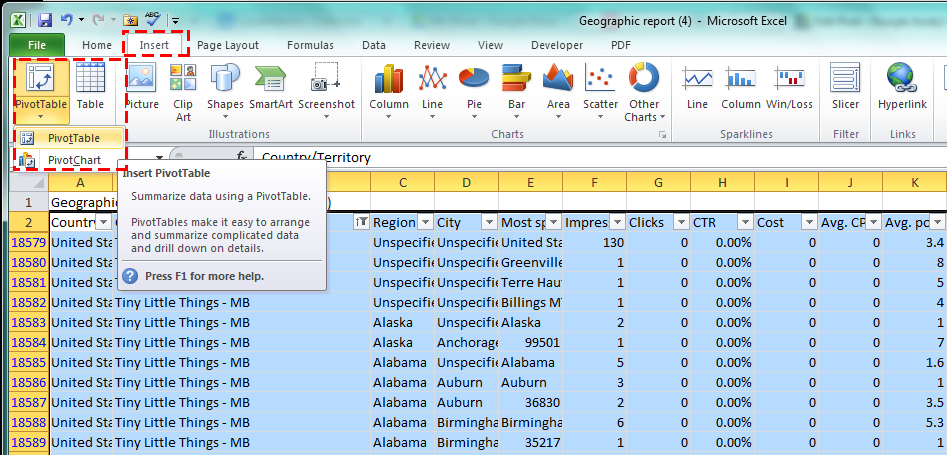Open the CTR column filter dropdown
The height and width of the screenshot is (455, 947).
[x=745, y=223]
